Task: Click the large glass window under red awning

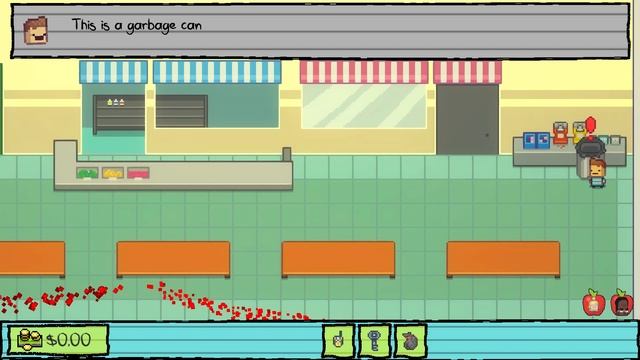Action: tap(364, 106)
